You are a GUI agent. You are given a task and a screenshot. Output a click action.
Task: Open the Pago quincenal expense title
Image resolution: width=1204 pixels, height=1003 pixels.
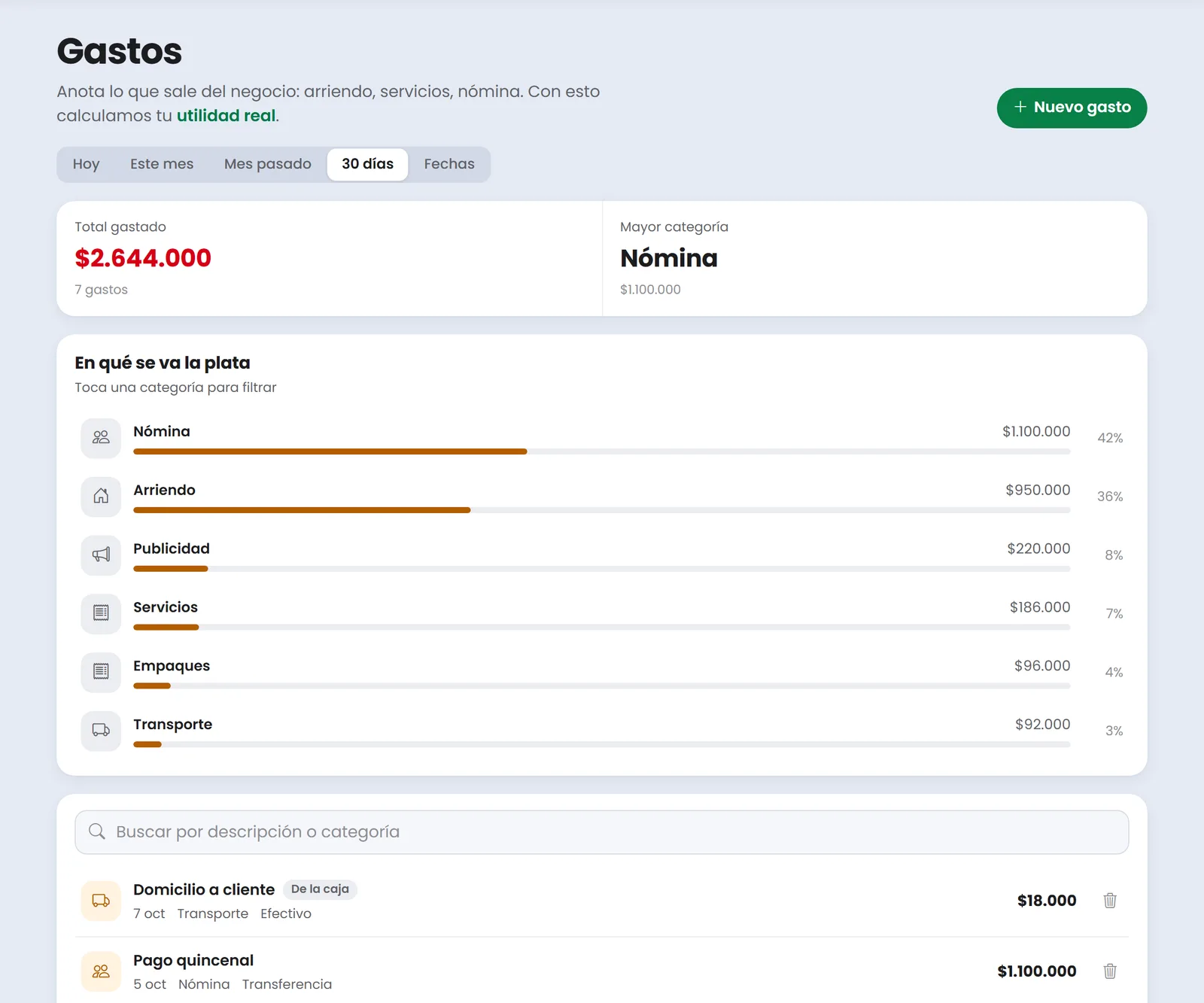coord(193,960)
